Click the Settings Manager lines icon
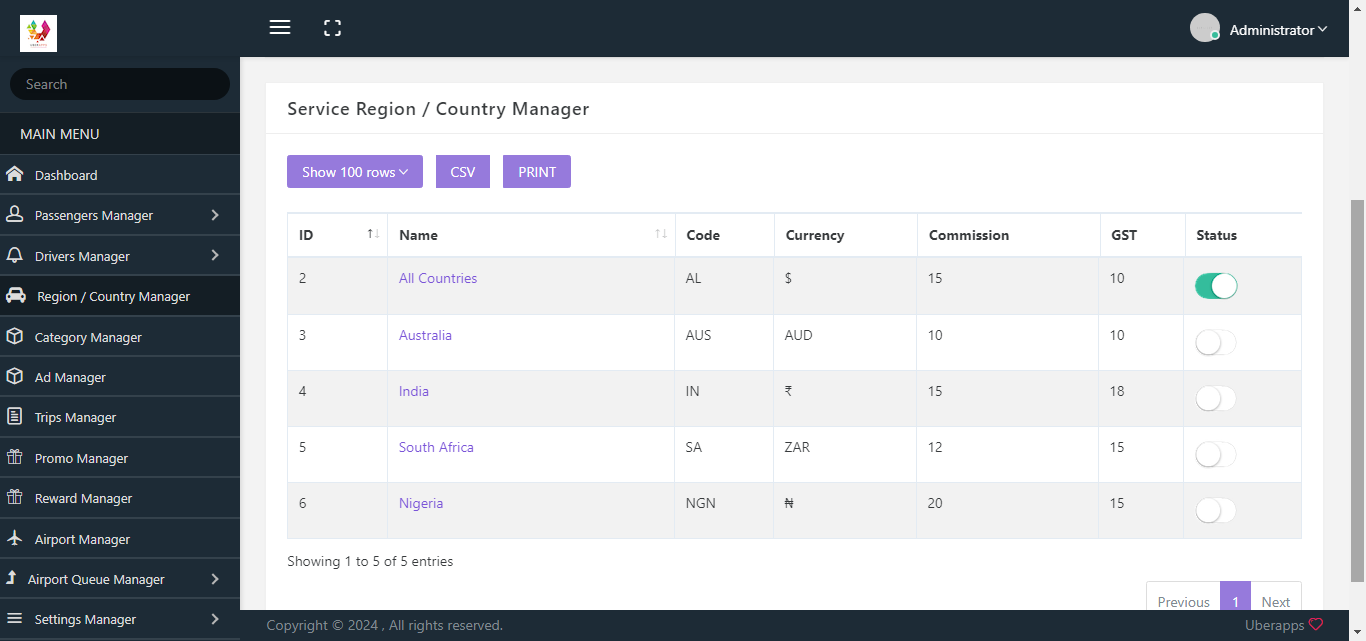Image resolution: width=1366 pixels, height=641 pixels. (15, 618)
